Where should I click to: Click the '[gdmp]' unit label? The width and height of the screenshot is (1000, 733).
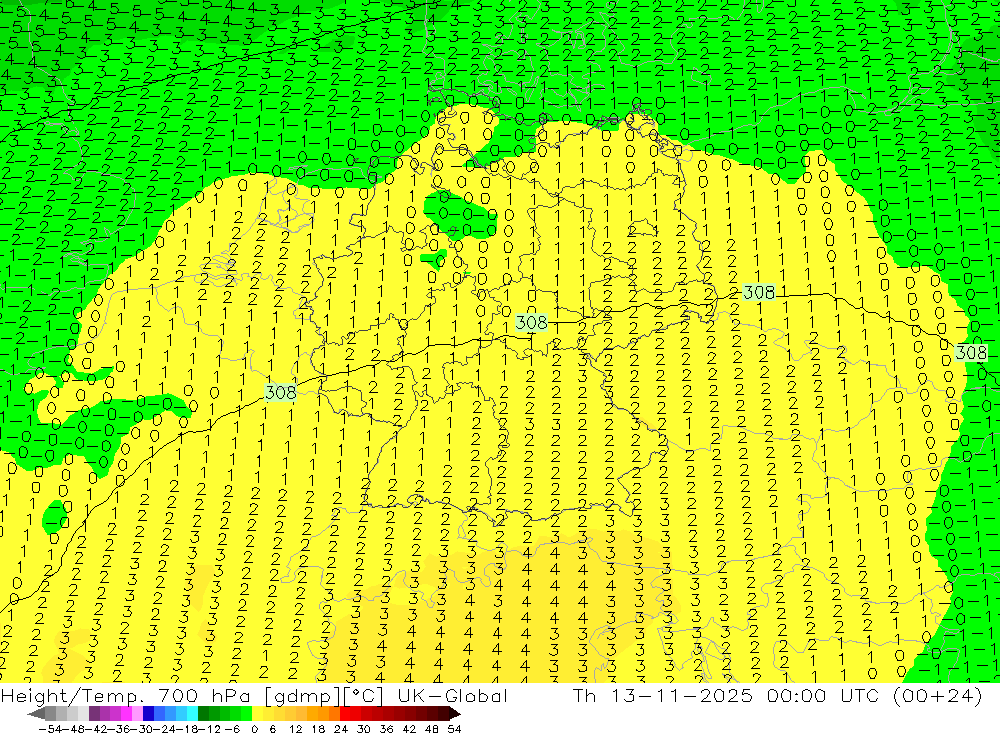click(x=300, y=695)
